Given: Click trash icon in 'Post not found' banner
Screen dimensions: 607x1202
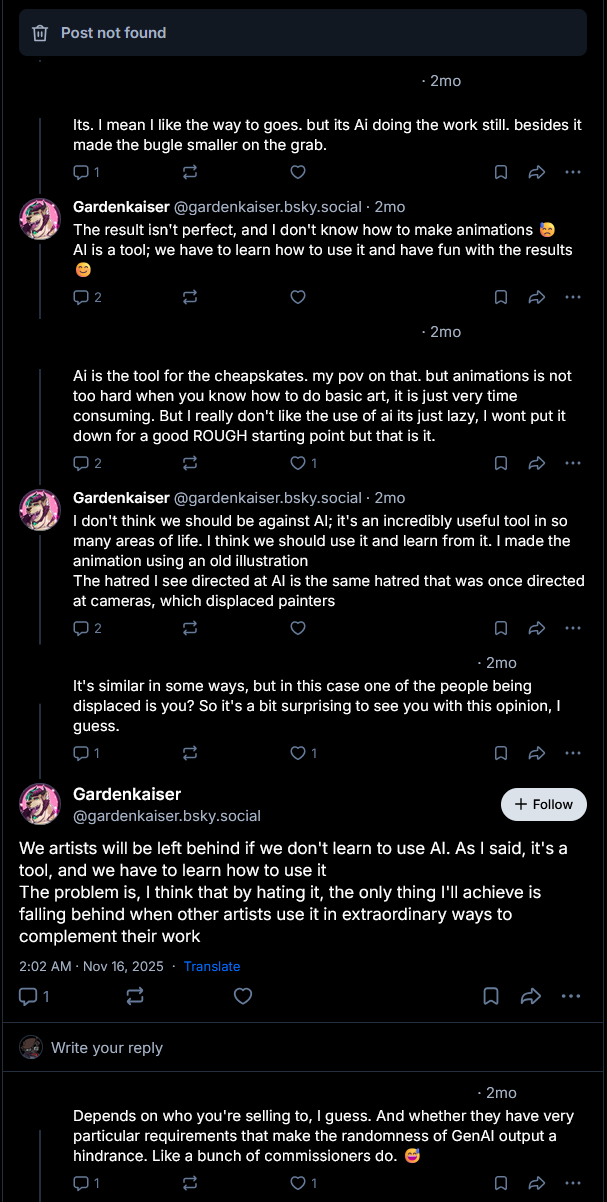Looking at the screenshot, I should pyautogui.click(x=40, y=33).
